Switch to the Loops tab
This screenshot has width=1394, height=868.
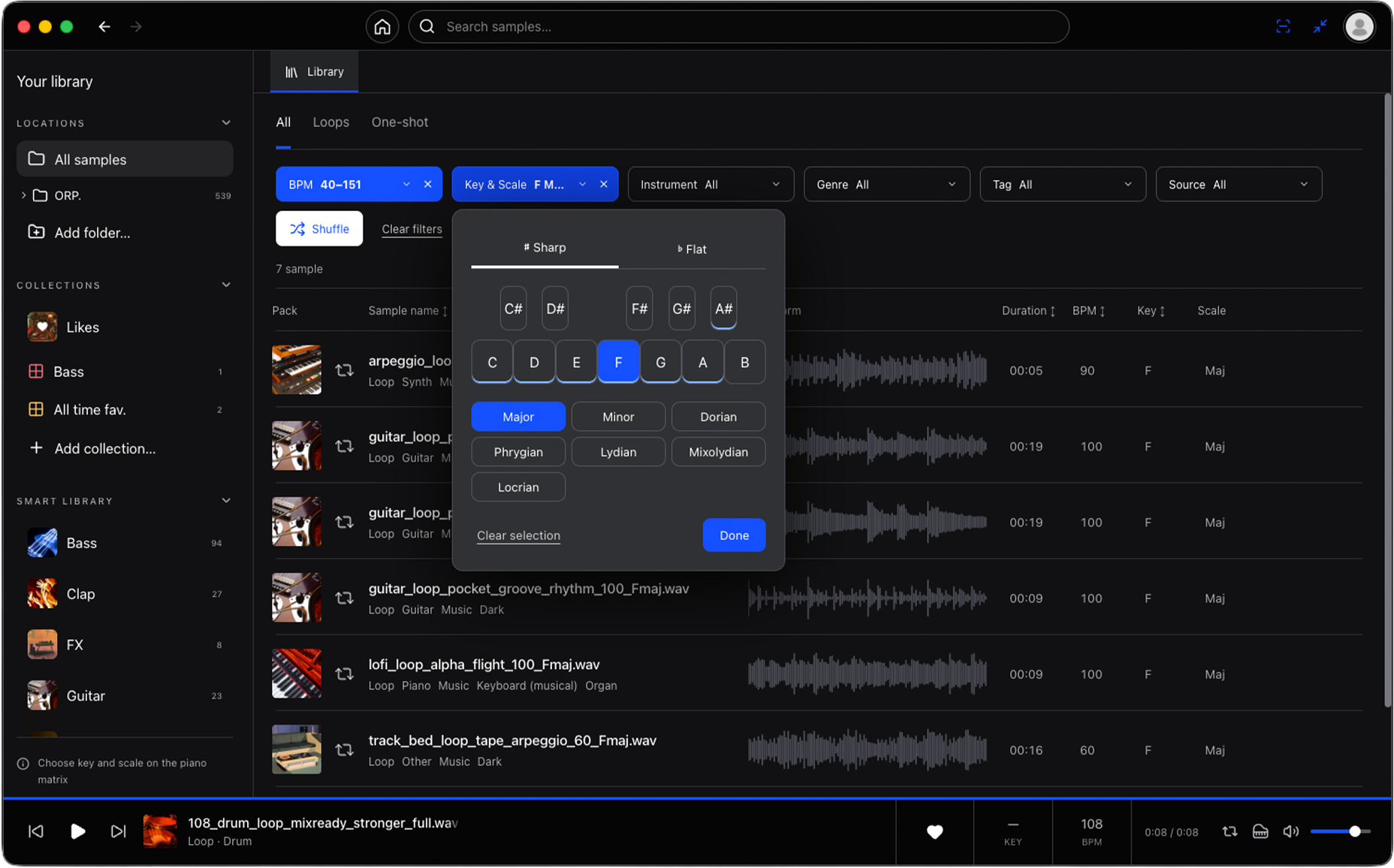tap(330, 122)
